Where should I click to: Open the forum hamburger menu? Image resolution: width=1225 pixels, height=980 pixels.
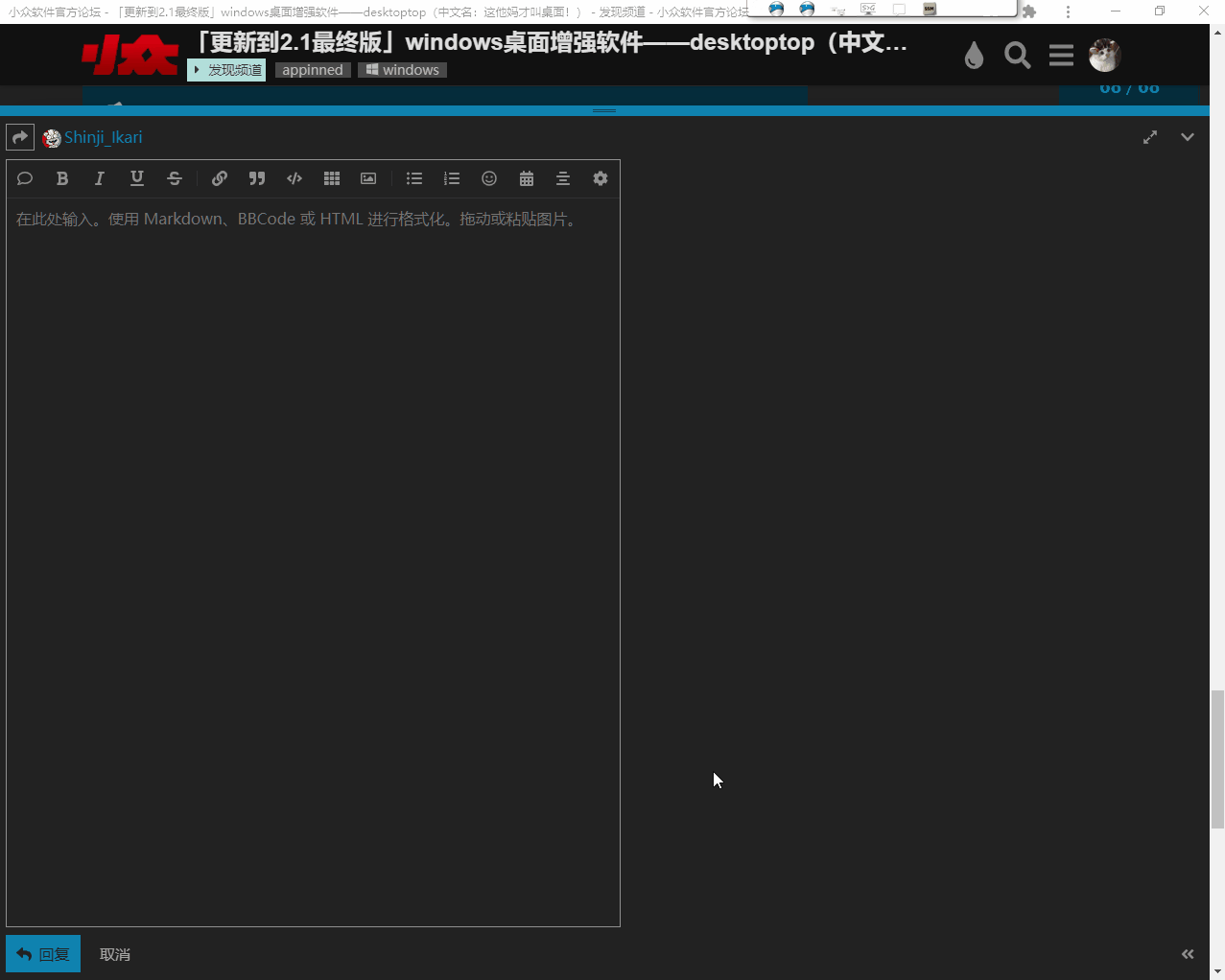point(1061,56)
